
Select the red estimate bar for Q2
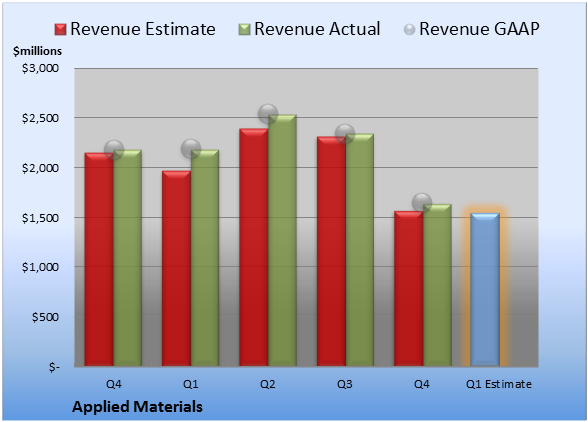pos(254,247)
